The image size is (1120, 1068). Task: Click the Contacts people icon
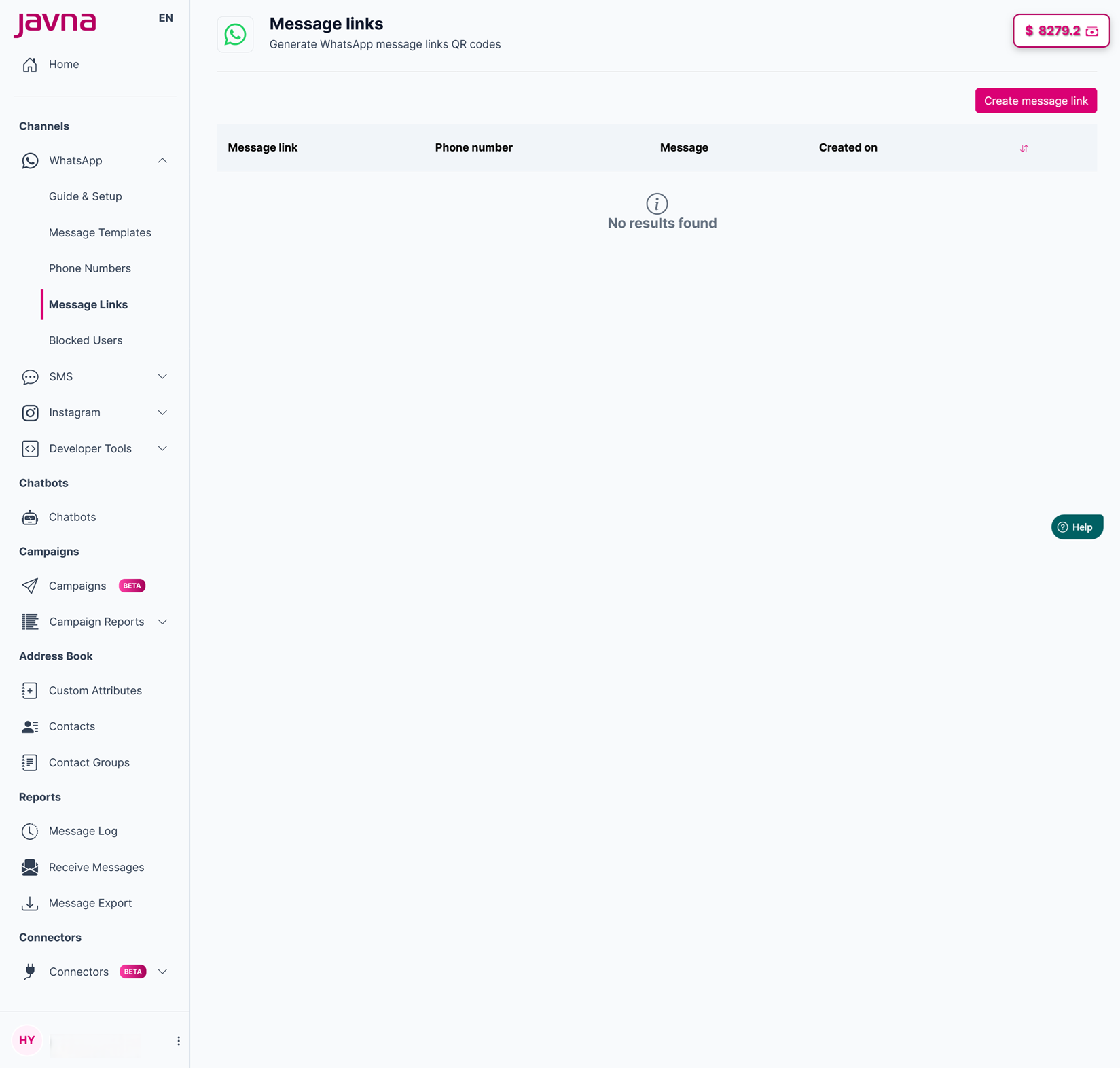coord(30,727)
